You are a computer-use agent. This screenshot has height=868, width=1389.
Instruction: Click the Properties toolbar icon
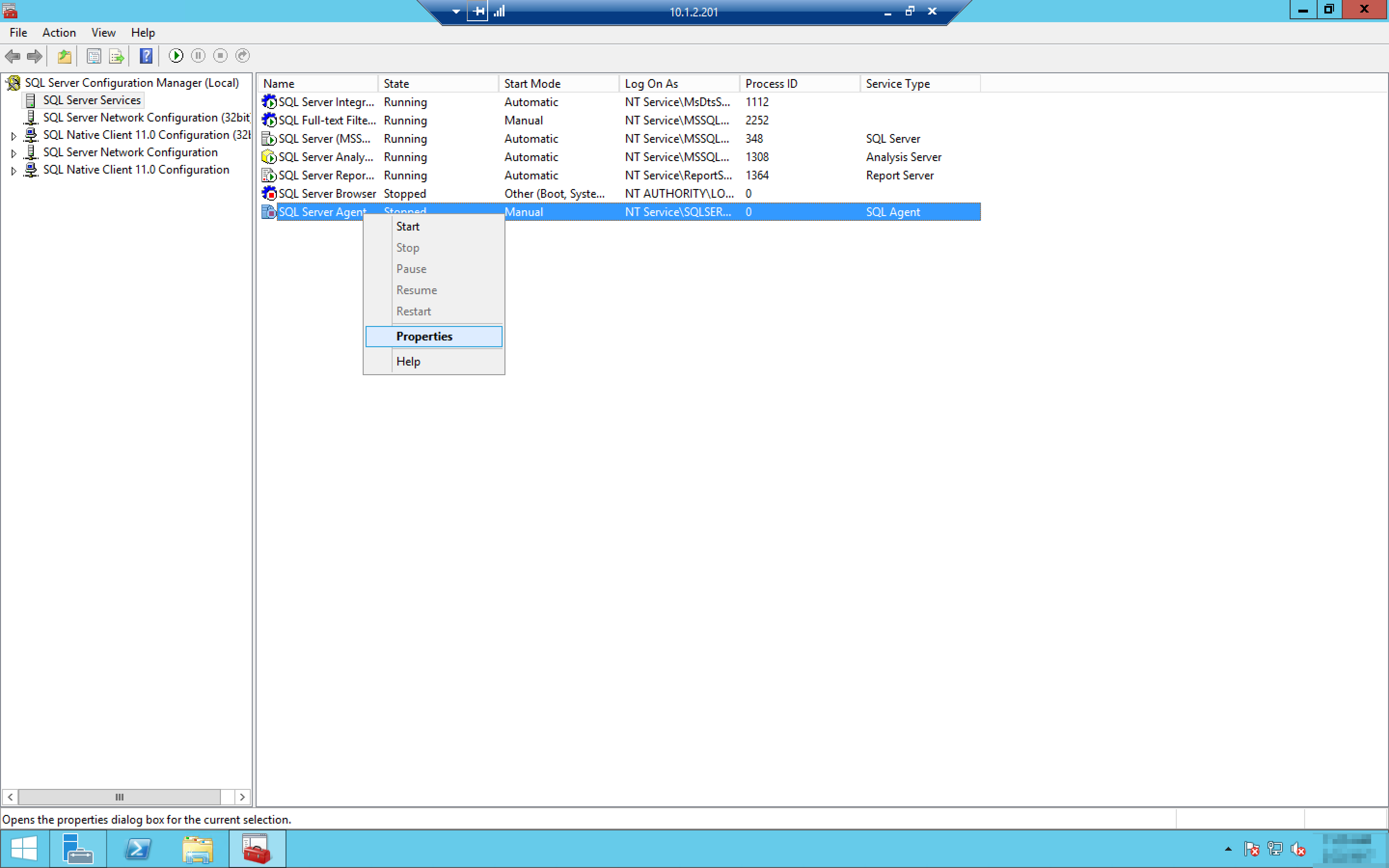(x=94, y=55)
